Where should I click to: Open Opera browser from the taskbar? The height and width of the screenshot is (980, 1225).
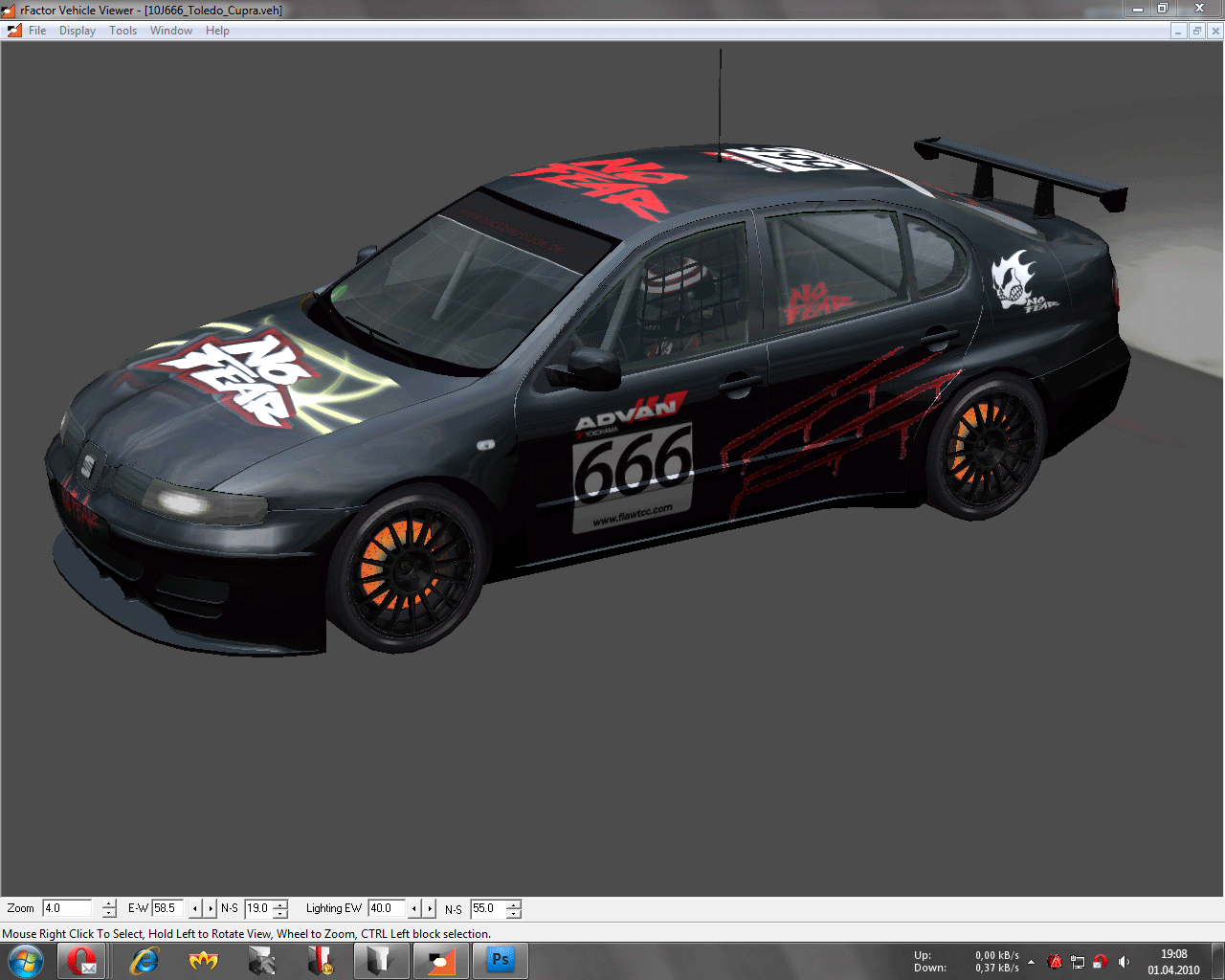click(x=82, y=961)
